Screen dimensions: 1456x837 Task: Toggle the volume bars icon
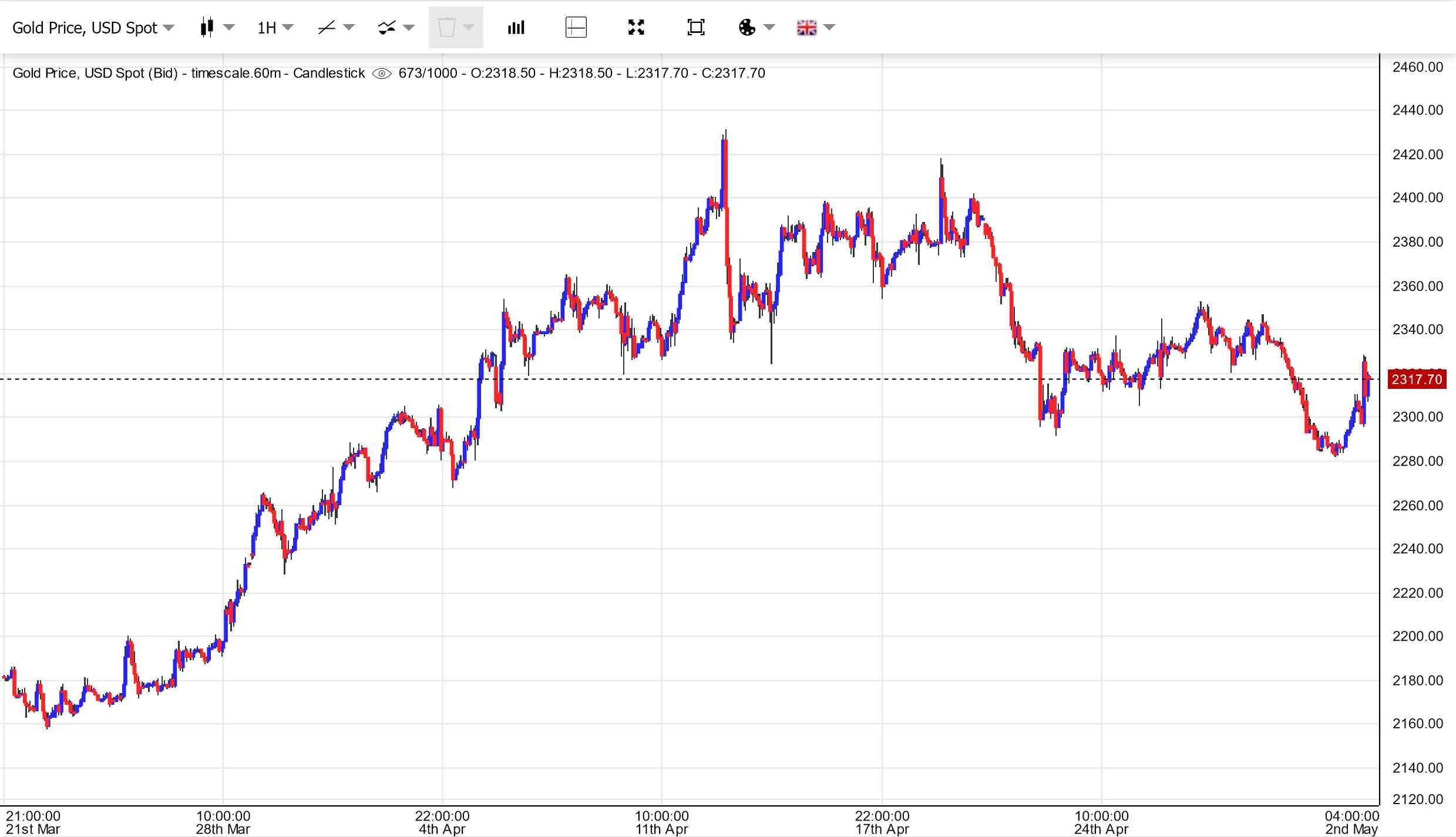point(516,28)
